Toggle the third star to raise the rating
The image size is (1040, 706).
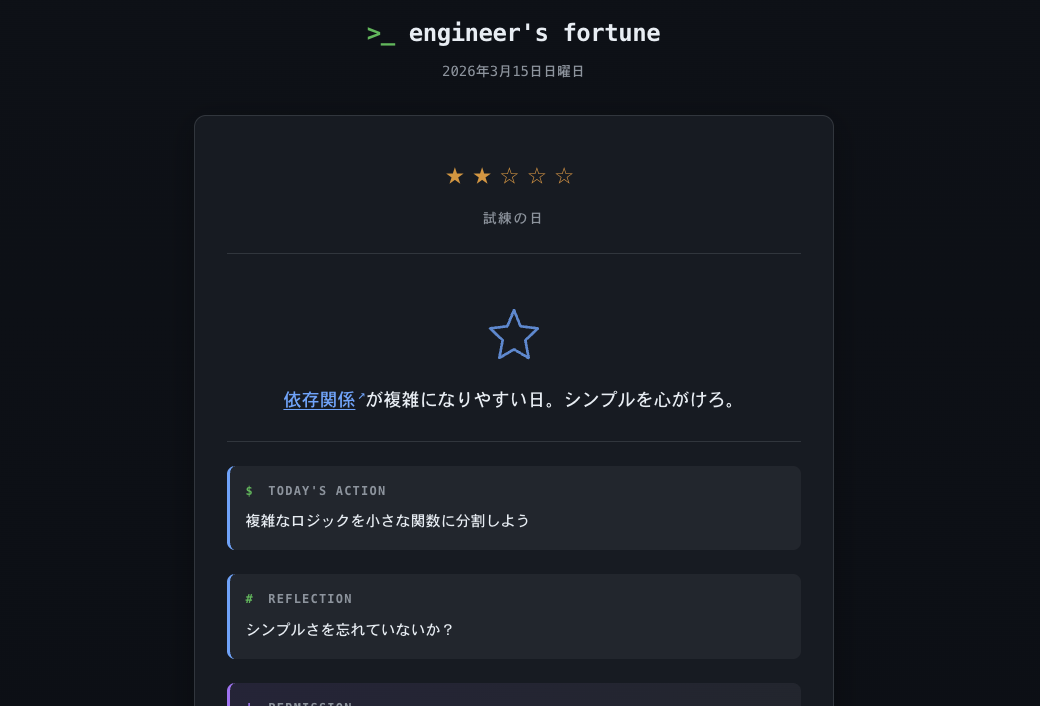click(509, 175)
